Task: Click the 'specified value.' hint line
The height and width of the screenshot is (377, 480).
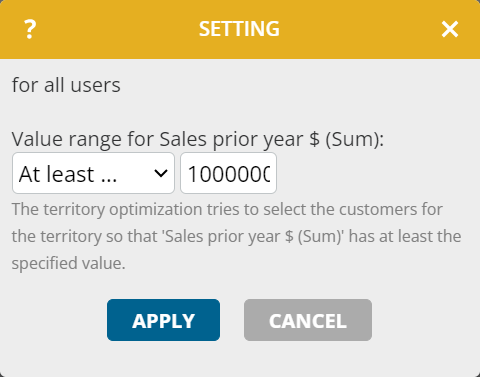Action: [68, 263]
